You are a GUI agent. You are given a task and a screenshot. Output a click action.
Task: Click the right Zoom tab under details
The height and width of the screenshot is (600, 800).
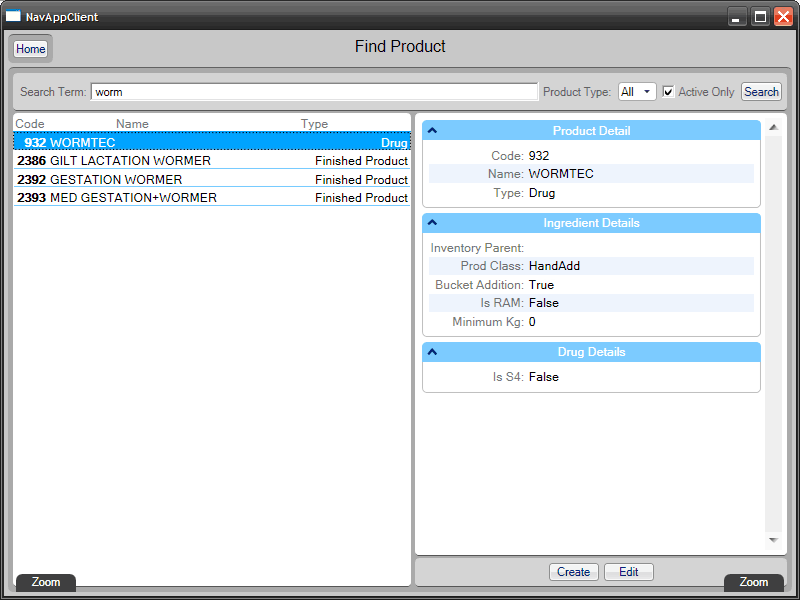point(753,582)
